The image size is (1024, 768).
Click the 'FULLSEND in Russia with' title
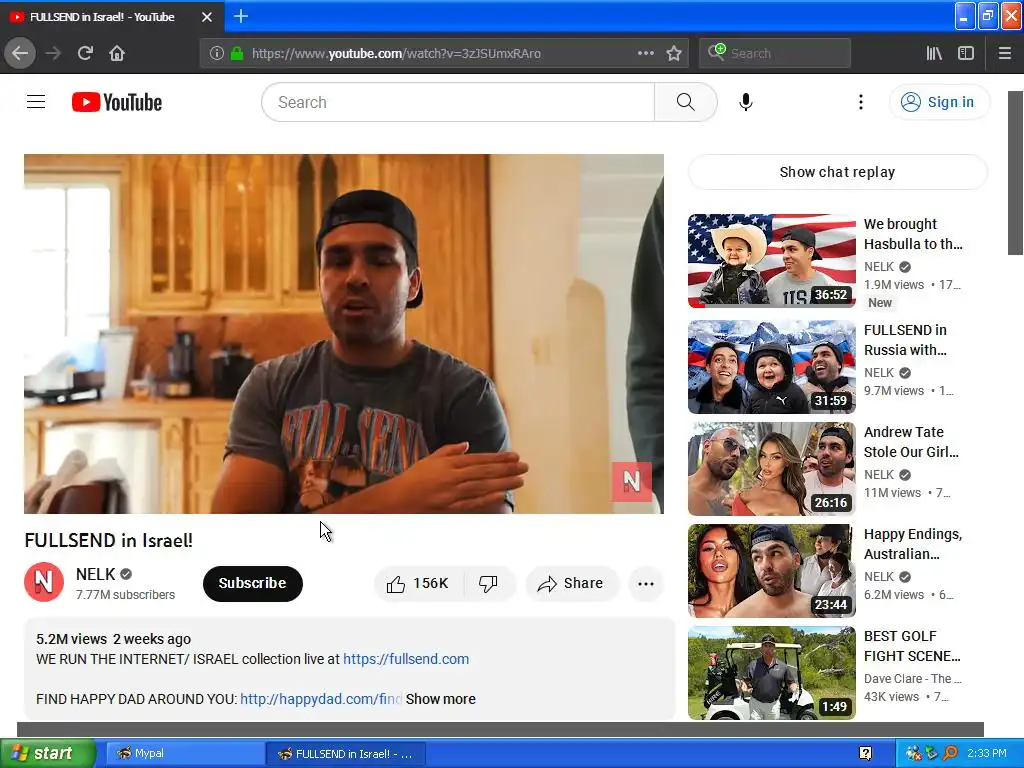pyautogui.click(x=906, y=340)
